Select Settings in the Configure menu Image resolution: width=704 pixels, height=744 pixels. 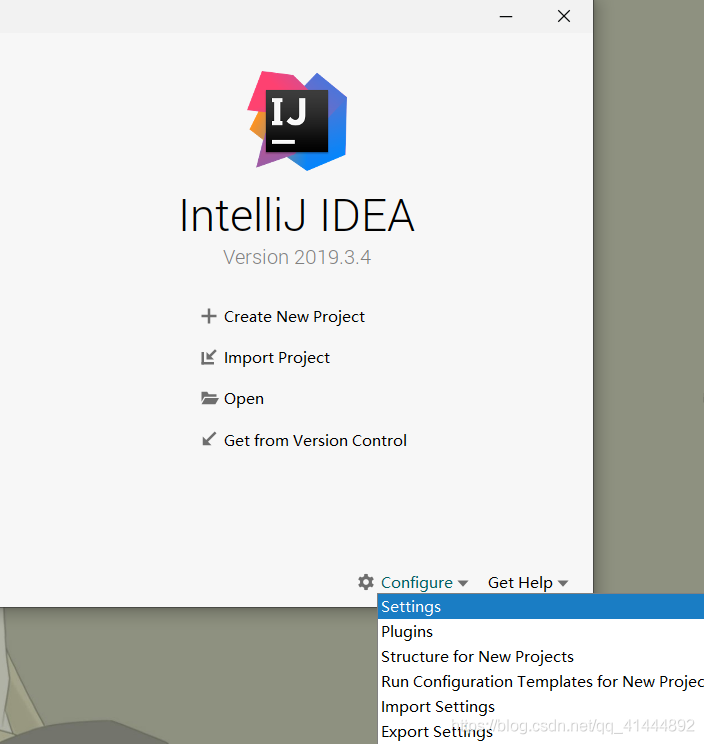point(541,606)
